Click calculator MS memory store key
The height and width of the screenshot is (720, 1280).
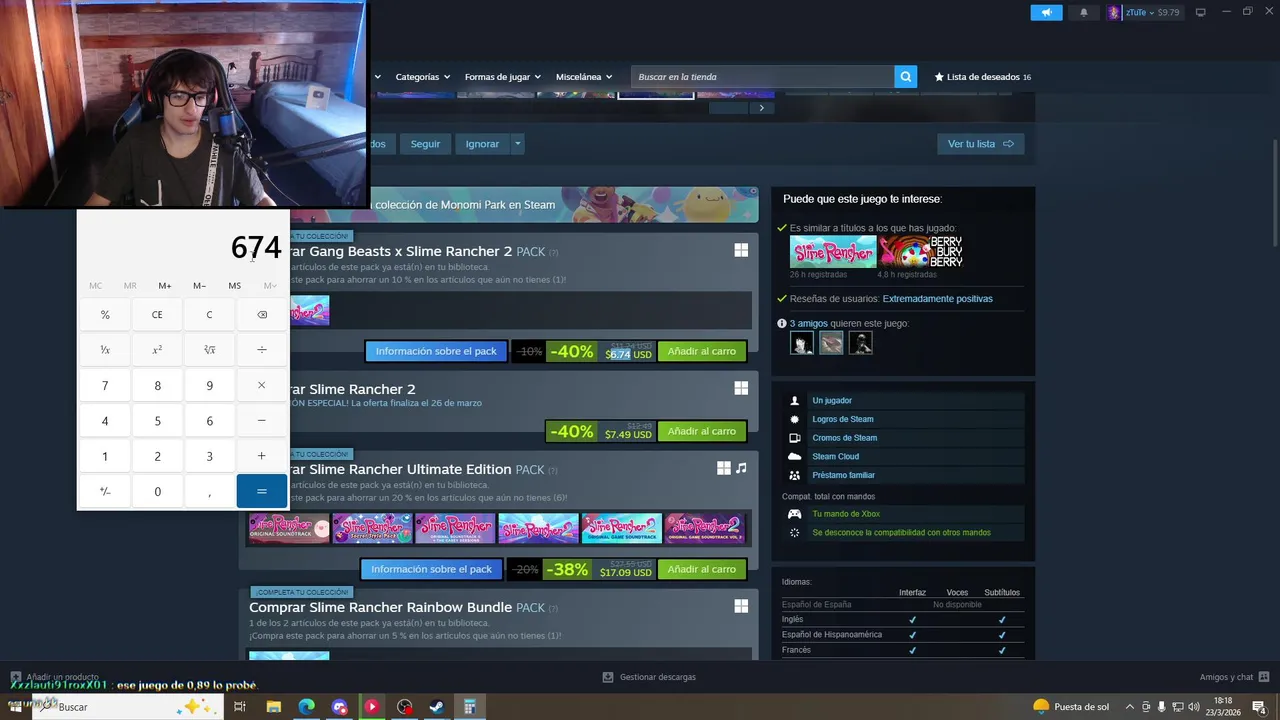pyautogui.click(x=234, y=286)
